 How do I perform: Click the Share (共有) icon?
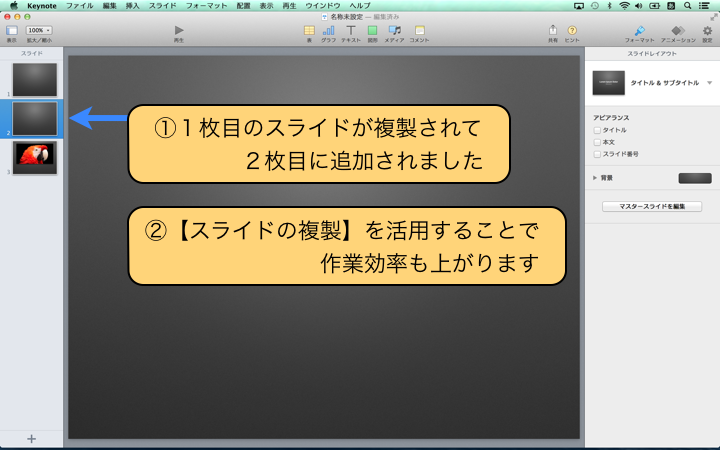(553, 31)
